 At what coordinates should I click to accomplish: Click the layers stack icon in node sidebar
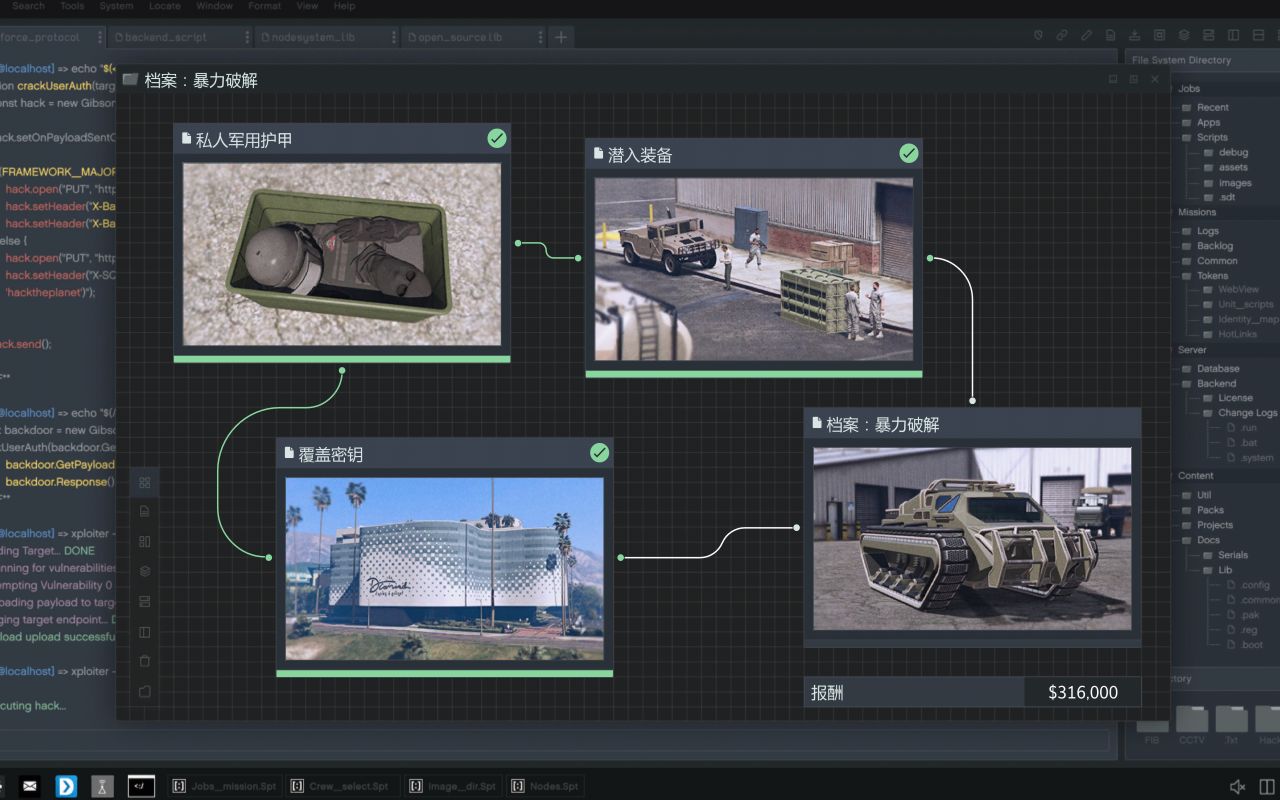(145, 572)
